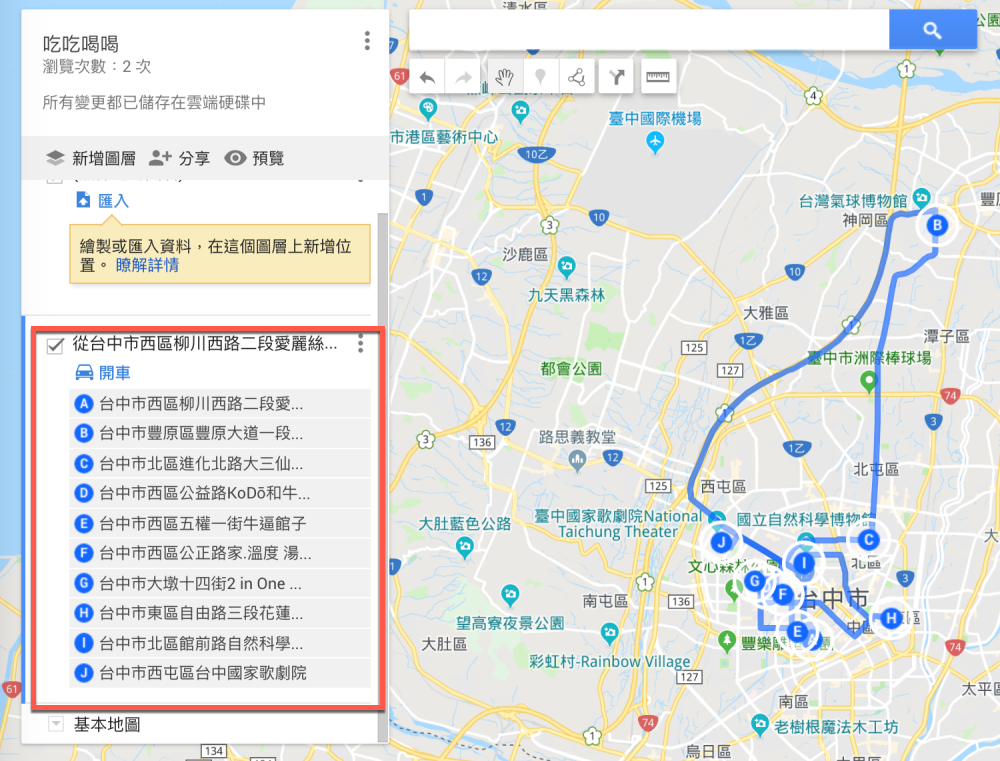
Task: Click marker B on the map
Action: click(937, 225)
